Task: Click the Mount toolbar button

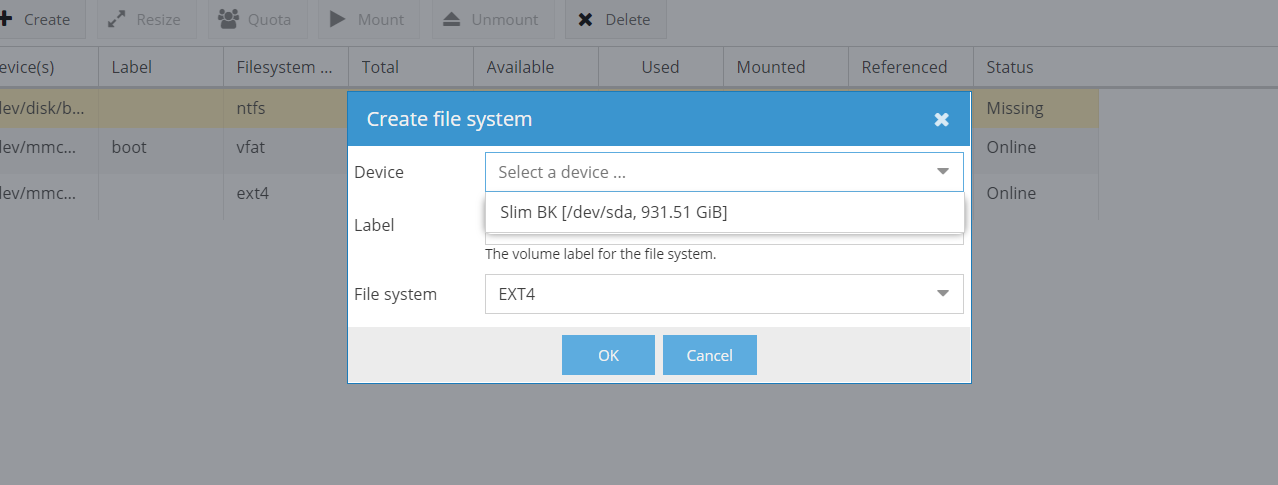Action: [369, 19]
